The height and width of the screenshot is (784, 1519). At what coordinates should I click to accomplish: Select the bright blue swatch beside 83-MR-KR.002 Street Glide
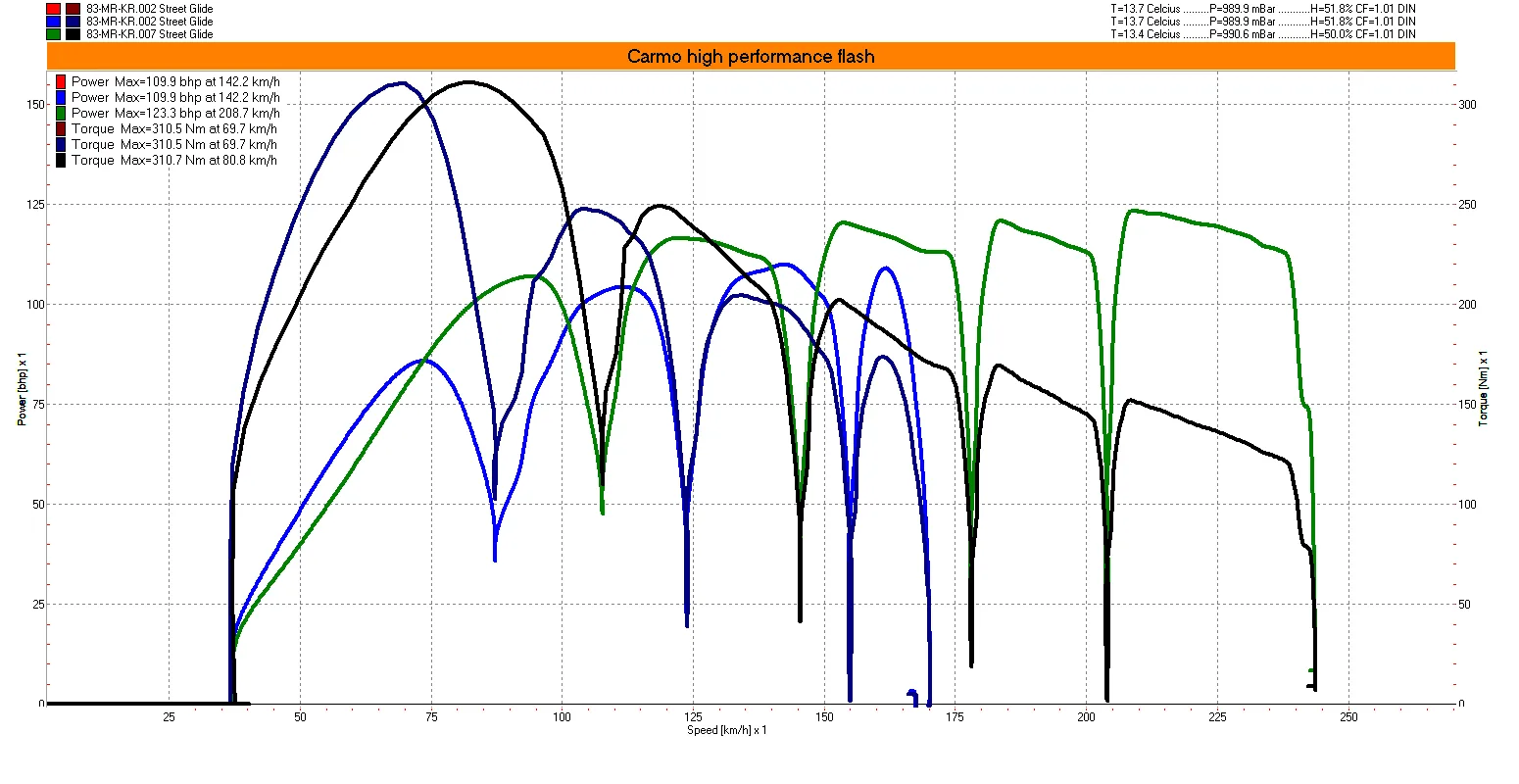pyautogui.click(x=53, y=22)
